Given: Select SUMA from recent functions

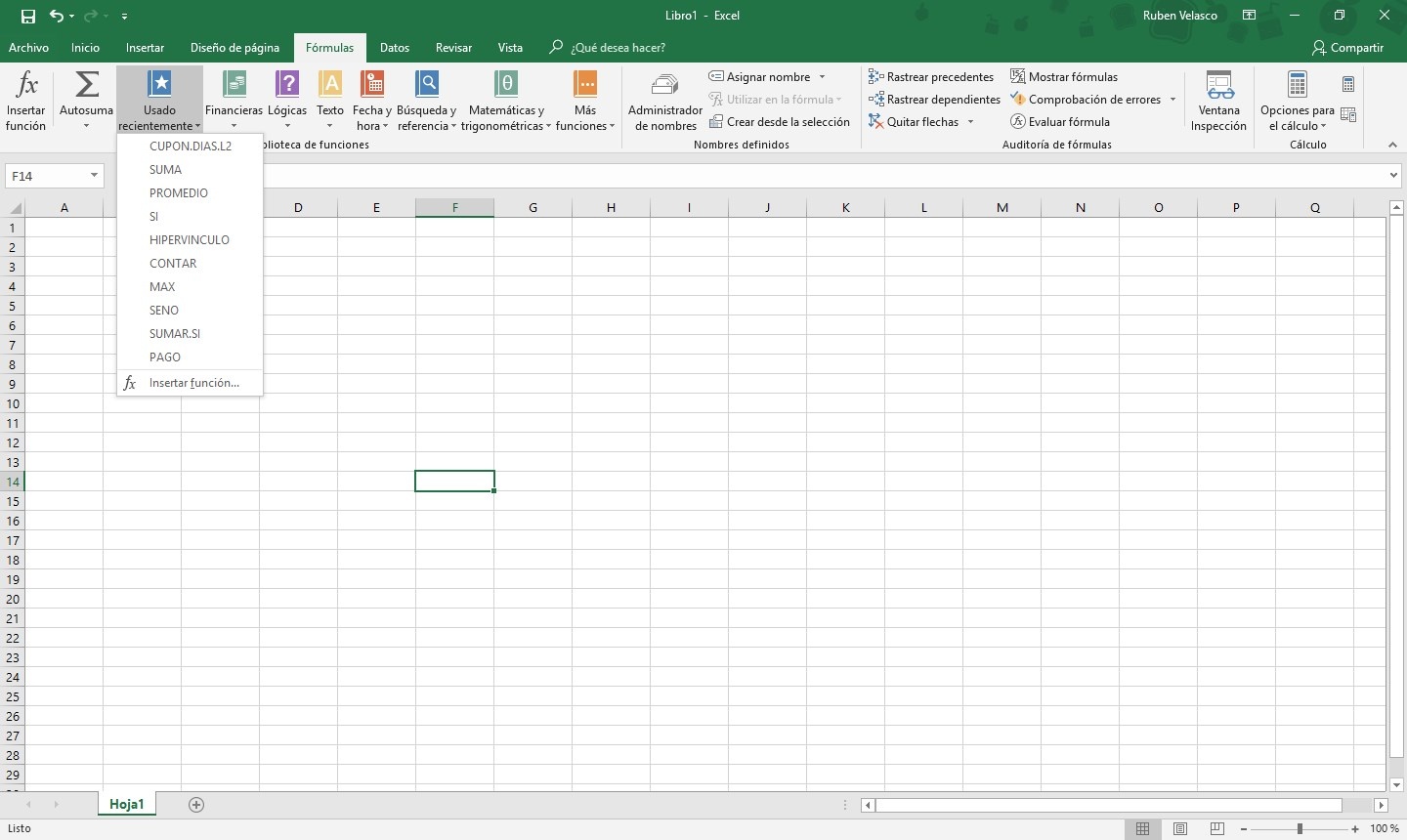Looking at the screenshot, I should coord(191,169).
